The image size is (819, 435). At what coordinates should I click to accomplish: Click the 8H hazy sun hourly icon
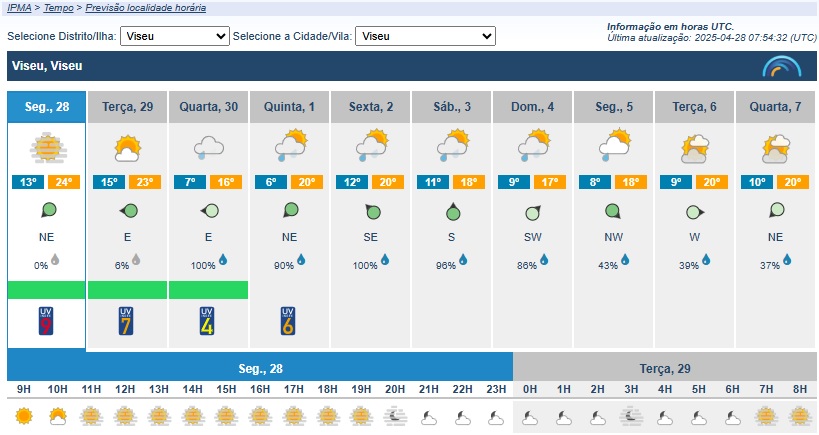point(800,417)
